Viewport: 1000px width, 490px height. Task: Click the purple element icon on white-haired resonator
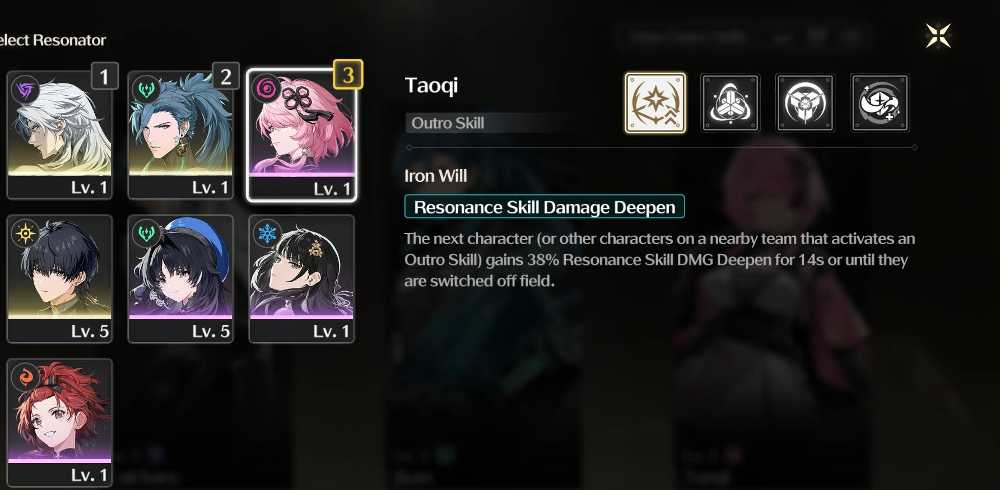(26, 88)
